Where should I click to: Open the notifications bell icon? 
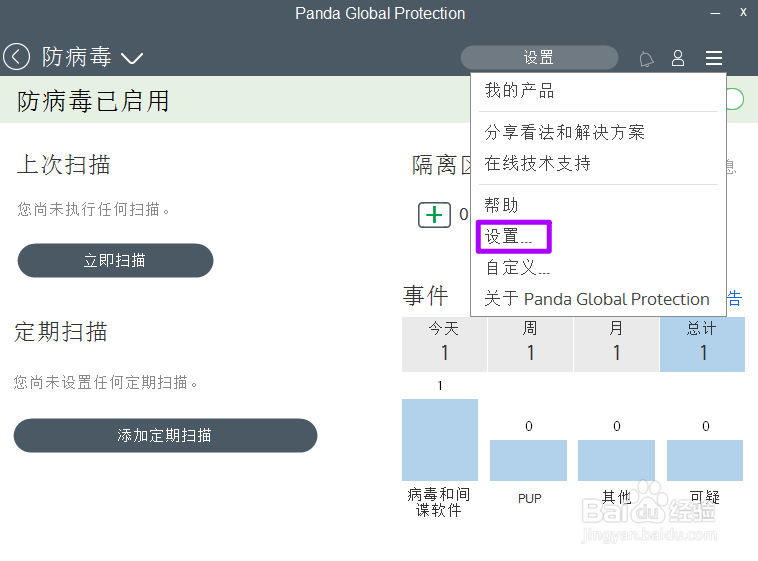pos(646,59)
